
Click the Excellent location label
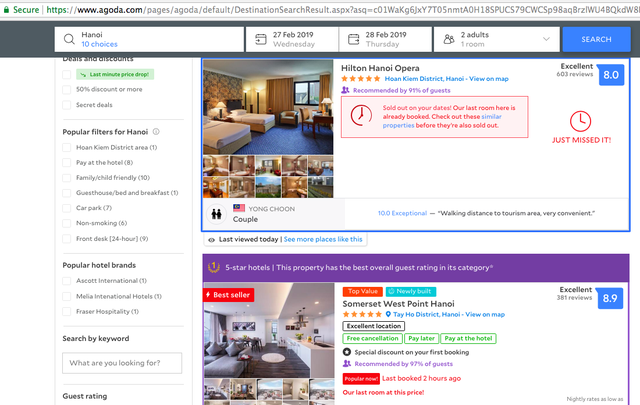pyautogui.click(x=373, y=326)
